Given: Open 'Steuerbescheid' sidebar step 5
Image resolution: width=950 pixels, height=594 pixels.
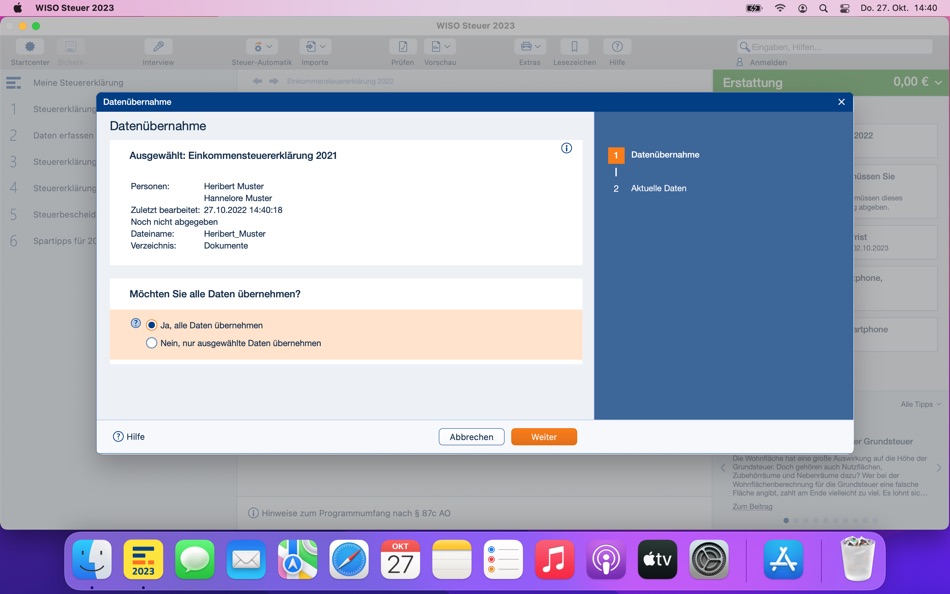Looking at the screenshot, I should pos(52,215).
